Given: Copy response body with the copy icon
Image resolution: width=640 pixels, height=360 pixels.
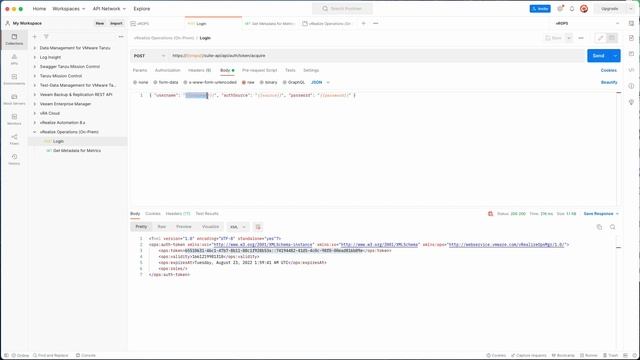Looking at the screenshot, I should click(599, 227).
